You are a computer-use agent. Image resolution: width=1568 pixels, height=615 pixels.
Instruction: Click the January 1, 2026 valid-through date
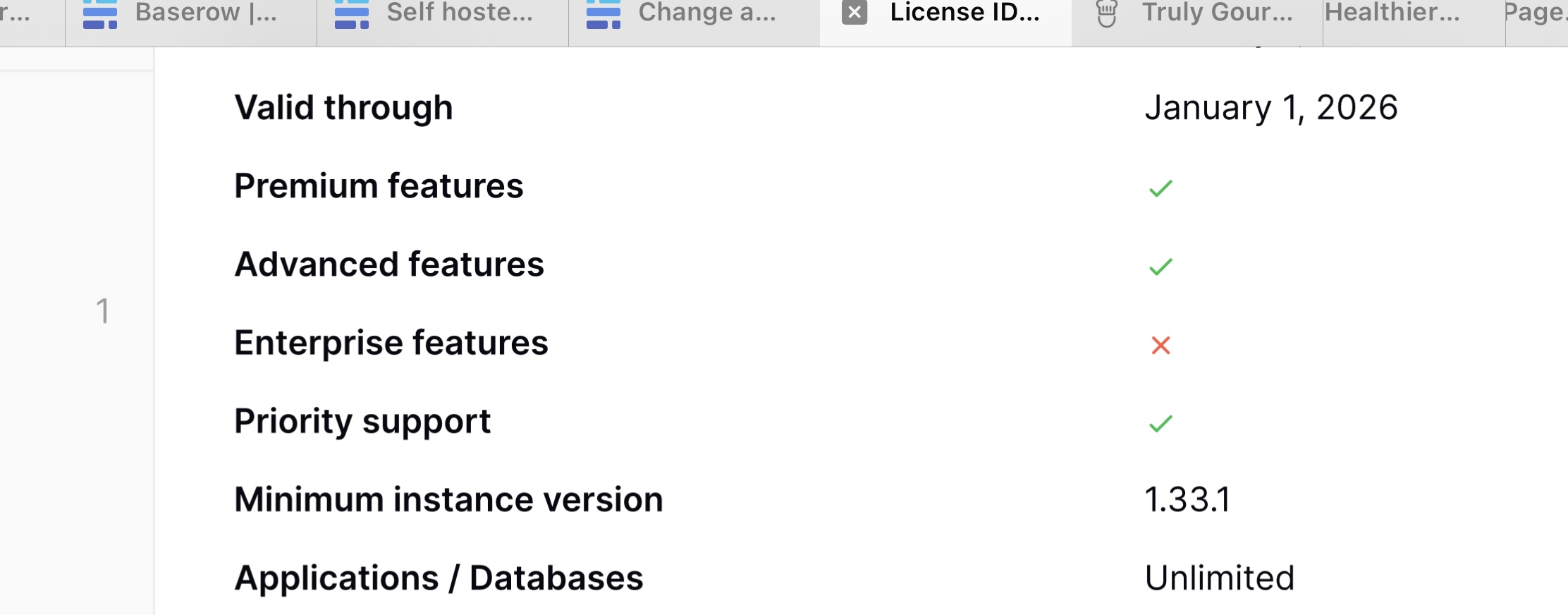1271,108
